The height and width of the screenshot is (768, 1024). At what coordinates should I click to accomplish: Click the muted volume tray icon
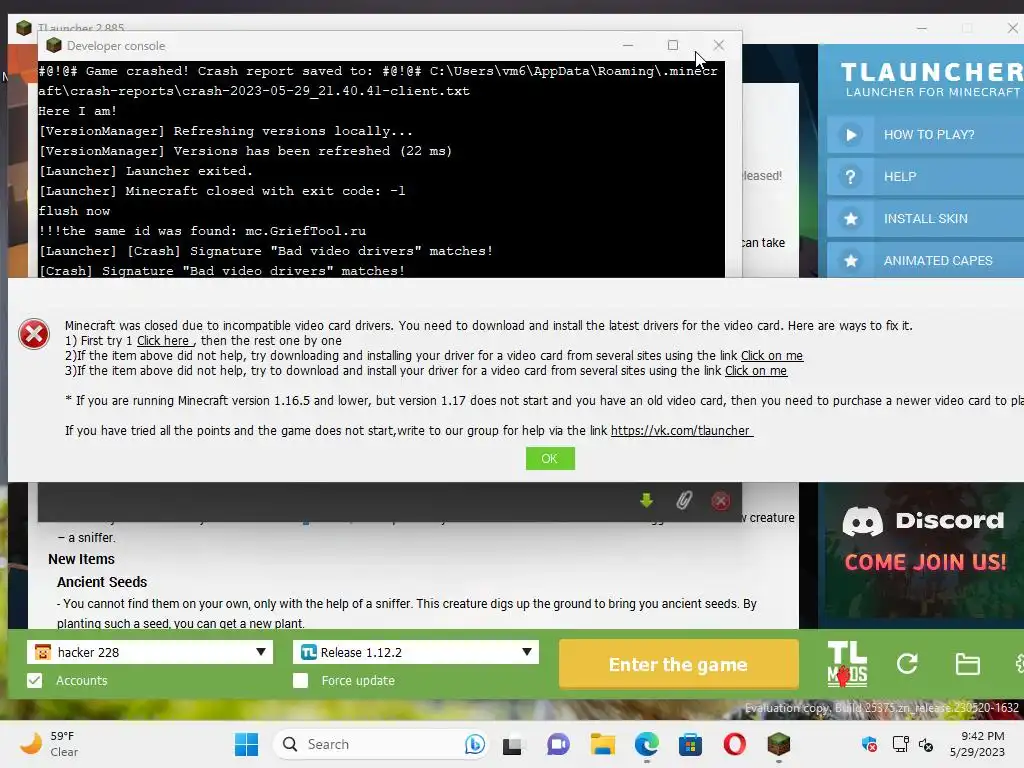point(926,744)
